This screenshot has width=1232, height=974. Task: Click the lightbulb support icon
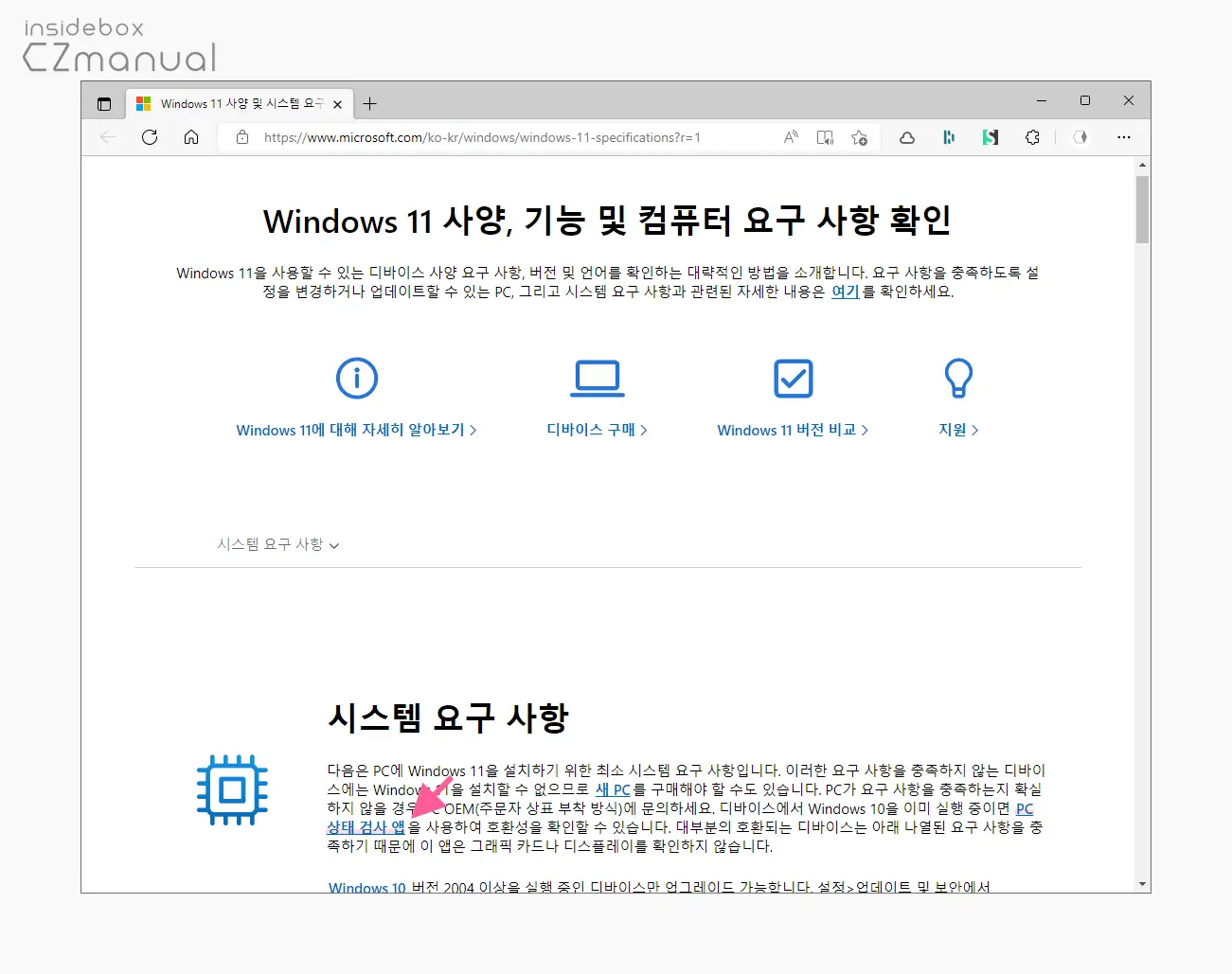tap(958, 379)
